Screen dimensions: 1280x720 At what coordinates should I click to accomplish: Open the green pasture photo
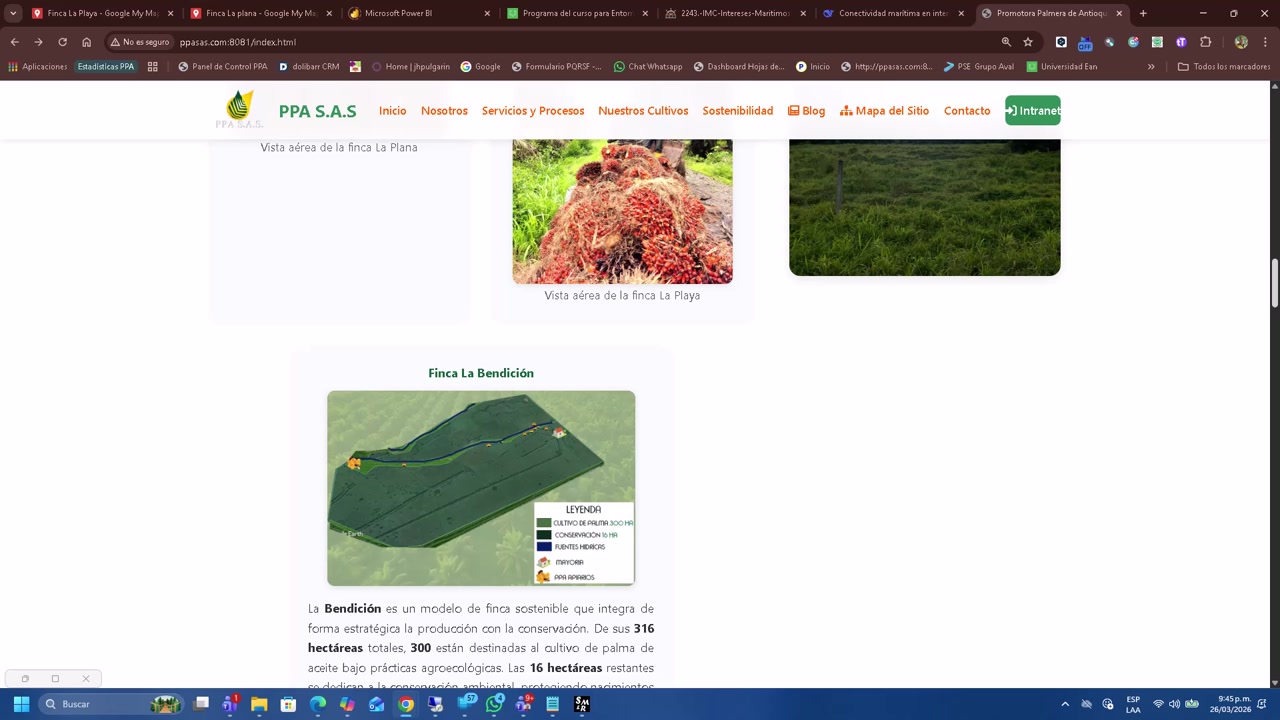pyautogui.click(x=924, y=207)
